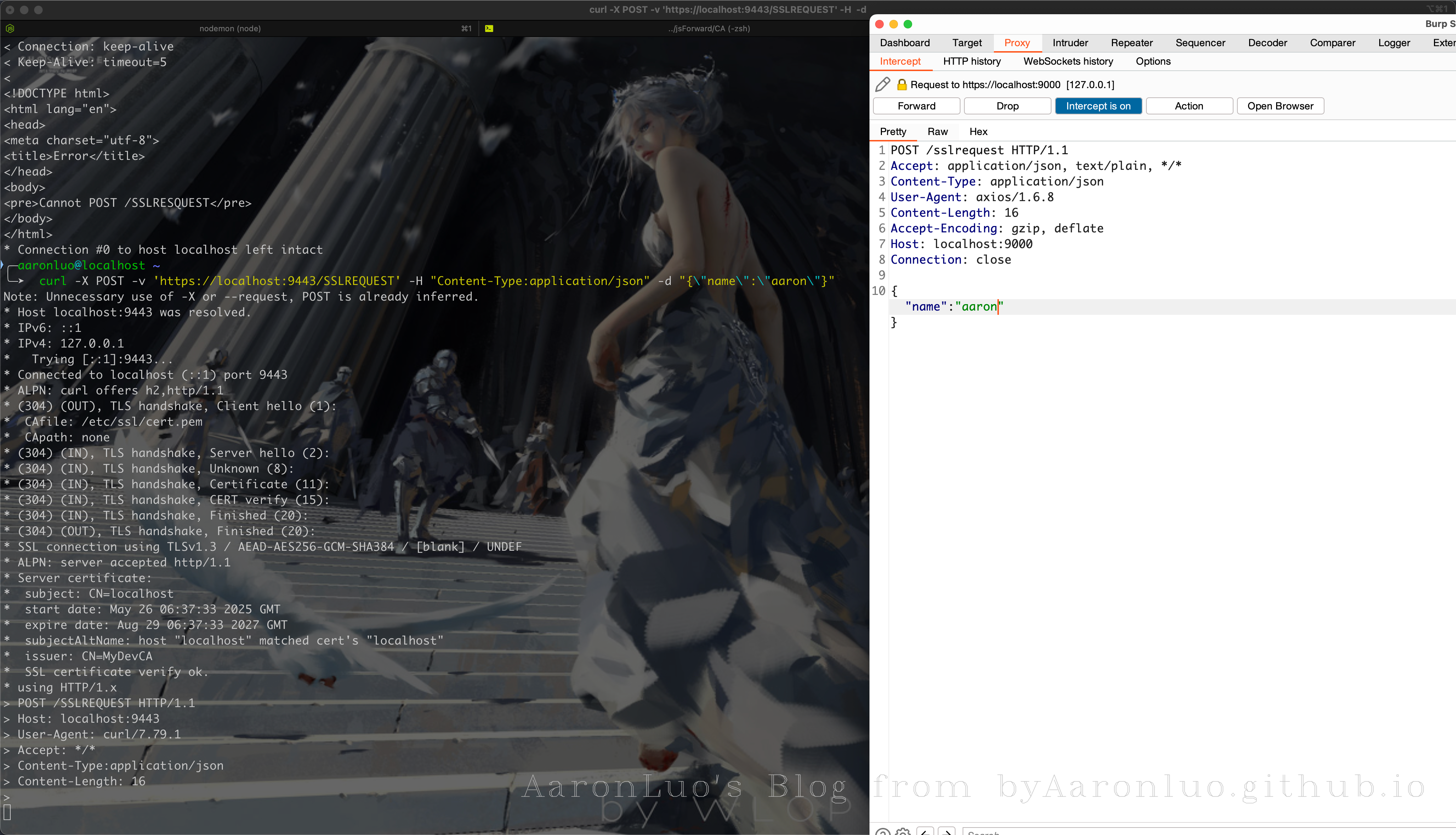Select the nodemon (node) terminal tab
Screen dimensions: 1456x835
230,28
